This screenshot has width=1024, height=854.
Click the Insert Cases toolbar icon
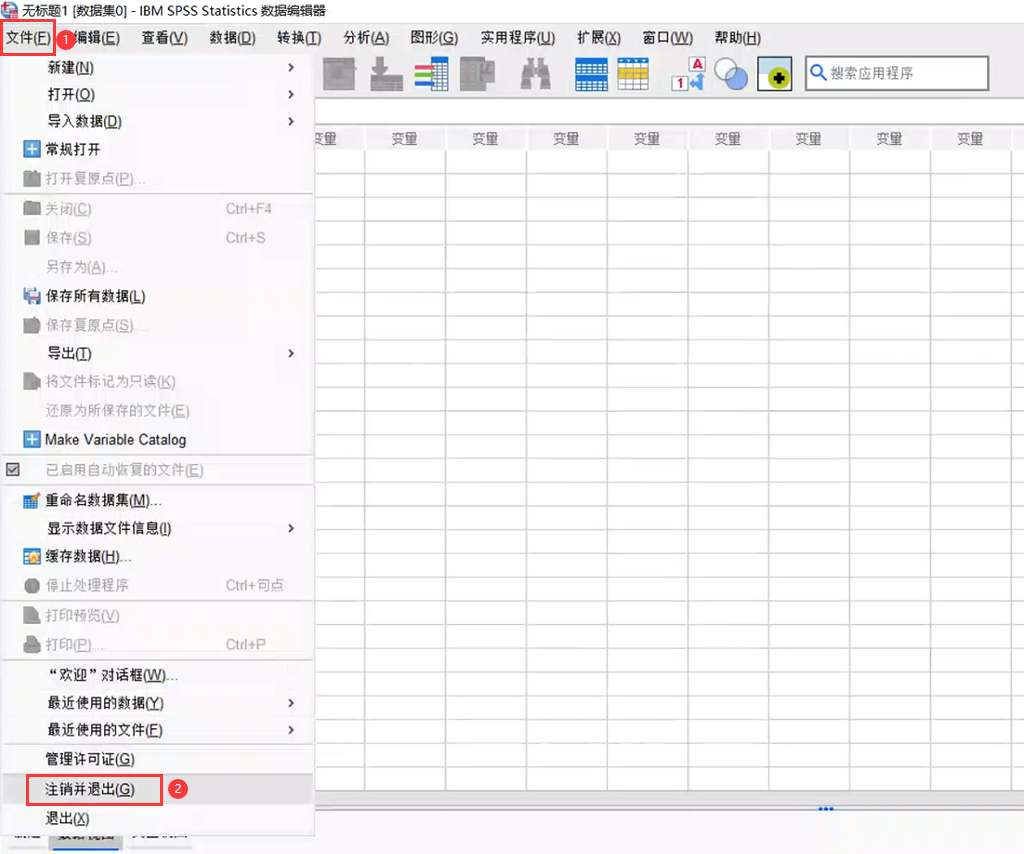click(594, 73)
